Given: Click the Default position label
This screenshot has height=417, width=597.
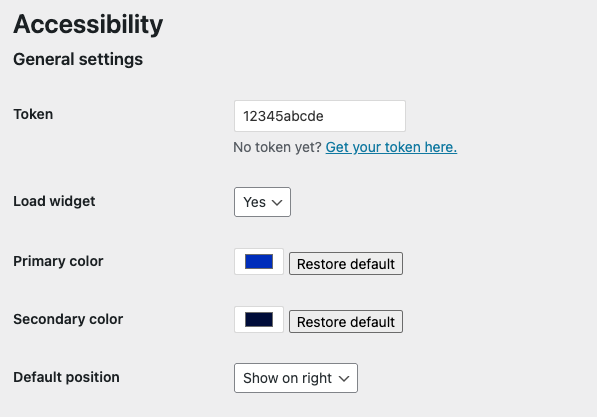Looking at the screenshot, I should [66, 377].
